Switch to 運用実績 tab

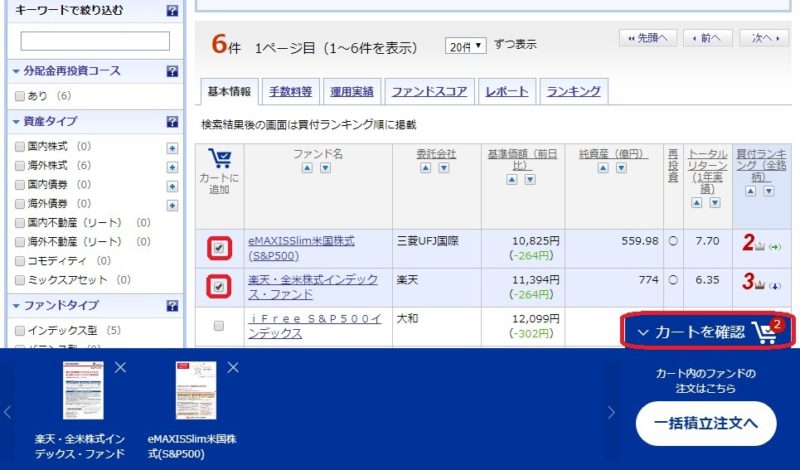point(352,91)
